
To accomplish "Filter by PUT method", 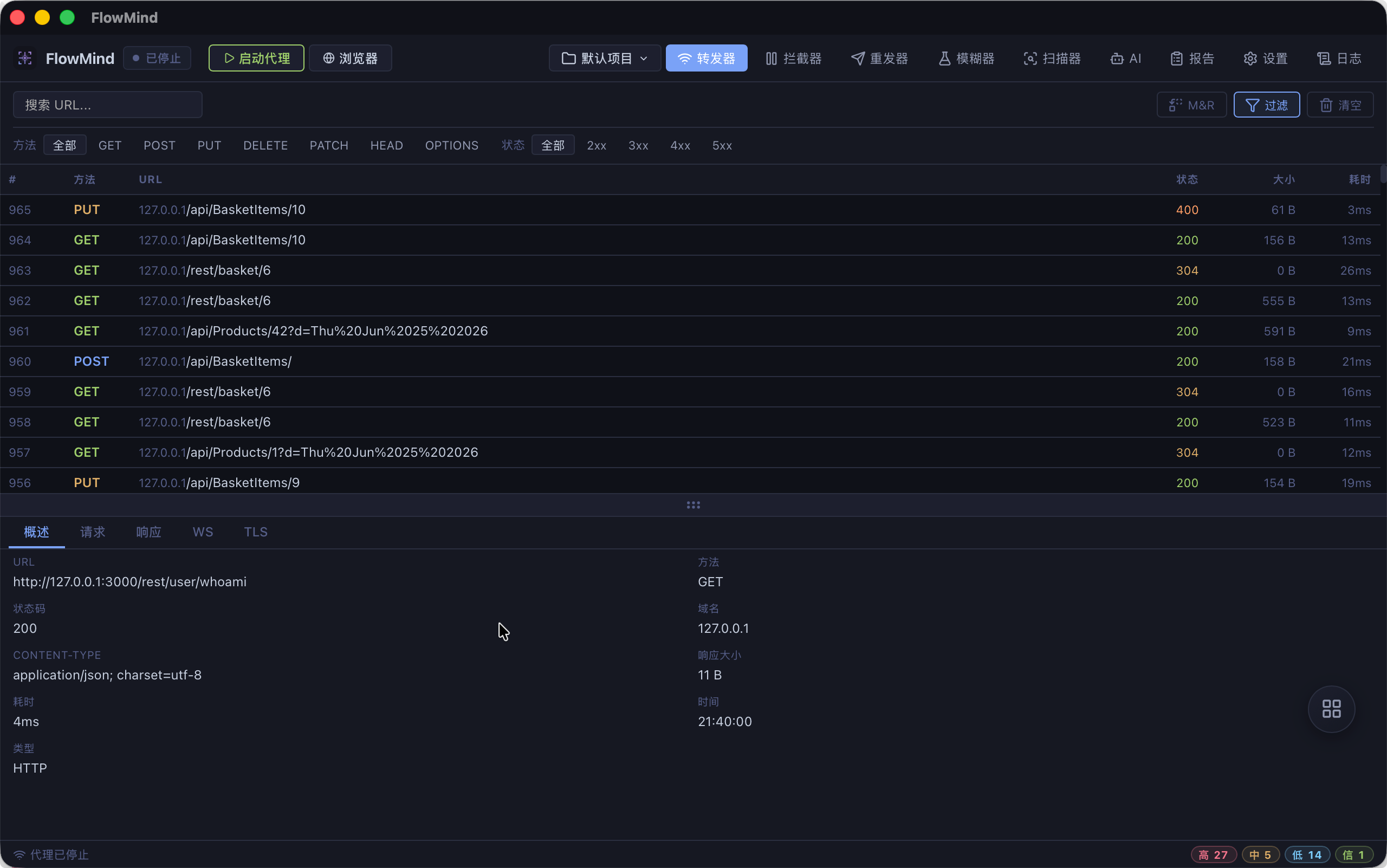I will click(209, 145).
